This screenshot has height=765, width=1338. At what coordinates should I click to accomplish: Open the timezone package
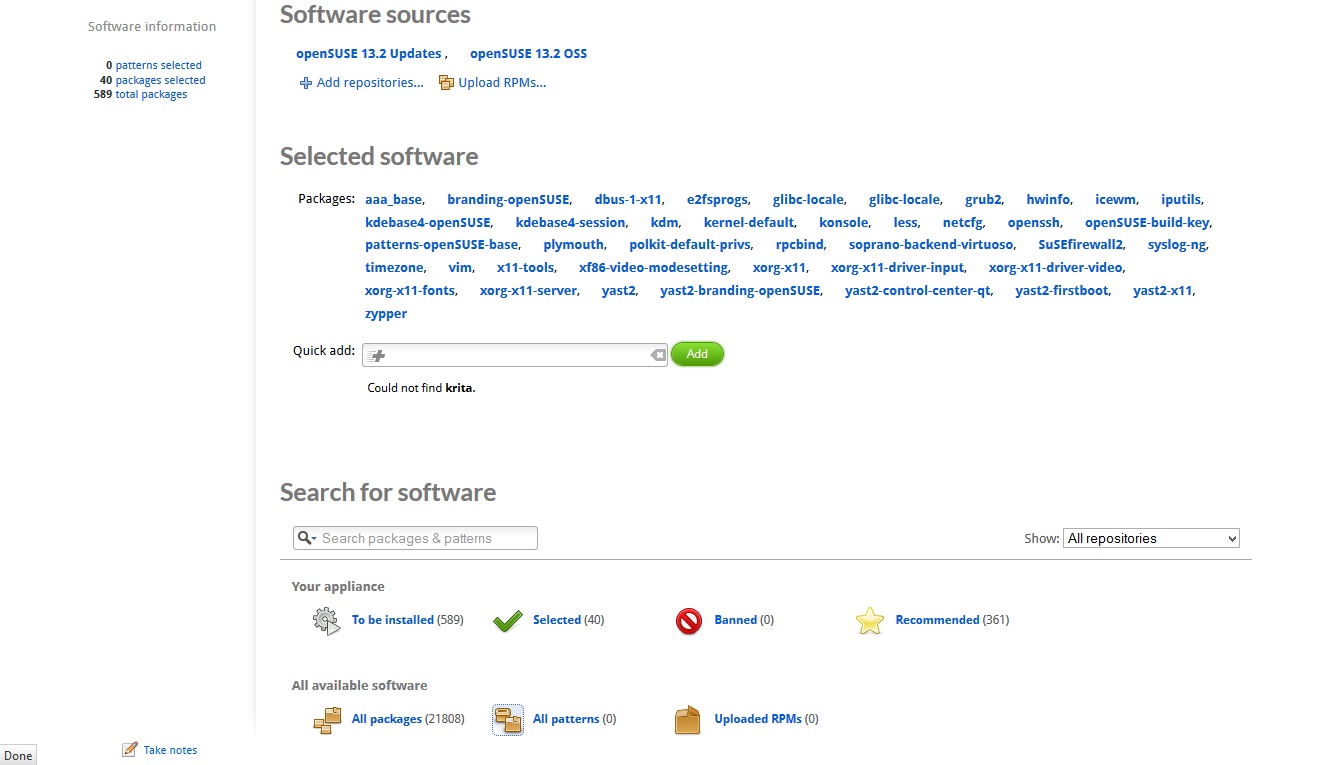pos(394,268)
